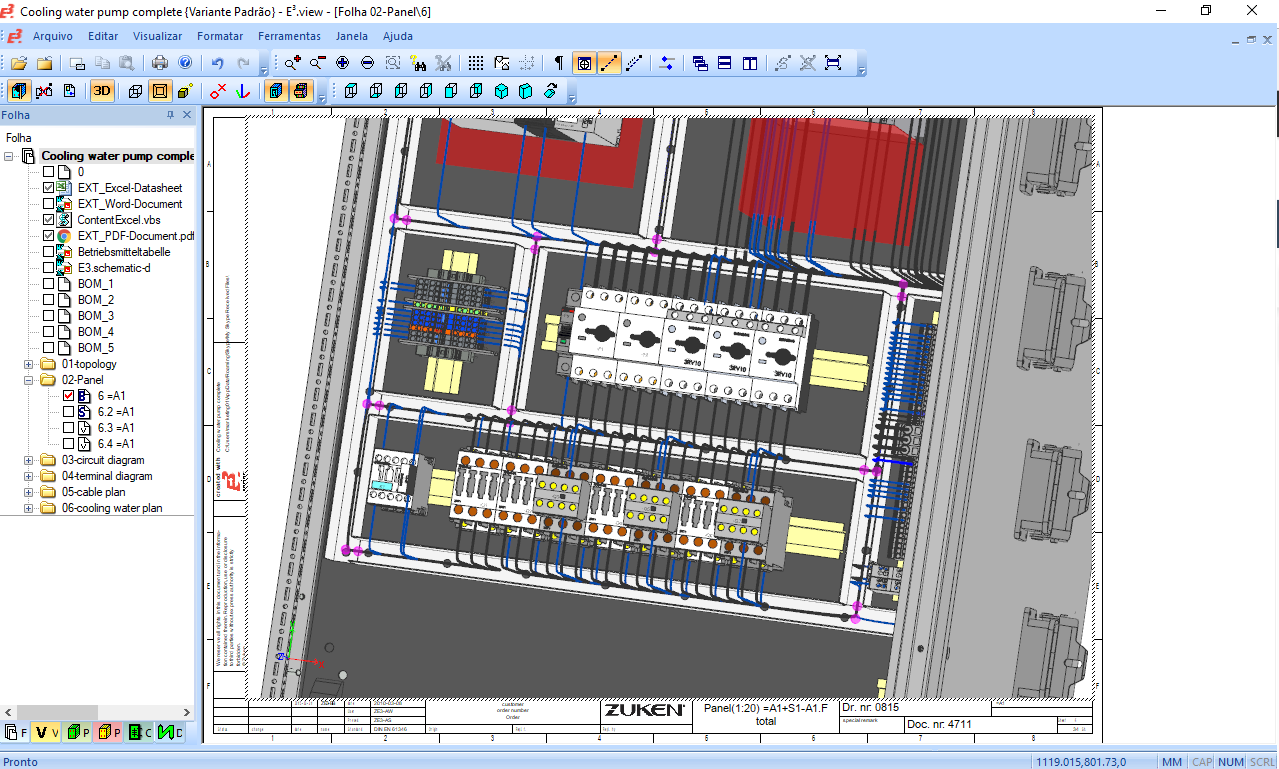Click the Undo arrow icon
Image resolution: width=1279 pixels, height=769 pixels.
click(x=217, y=62)
